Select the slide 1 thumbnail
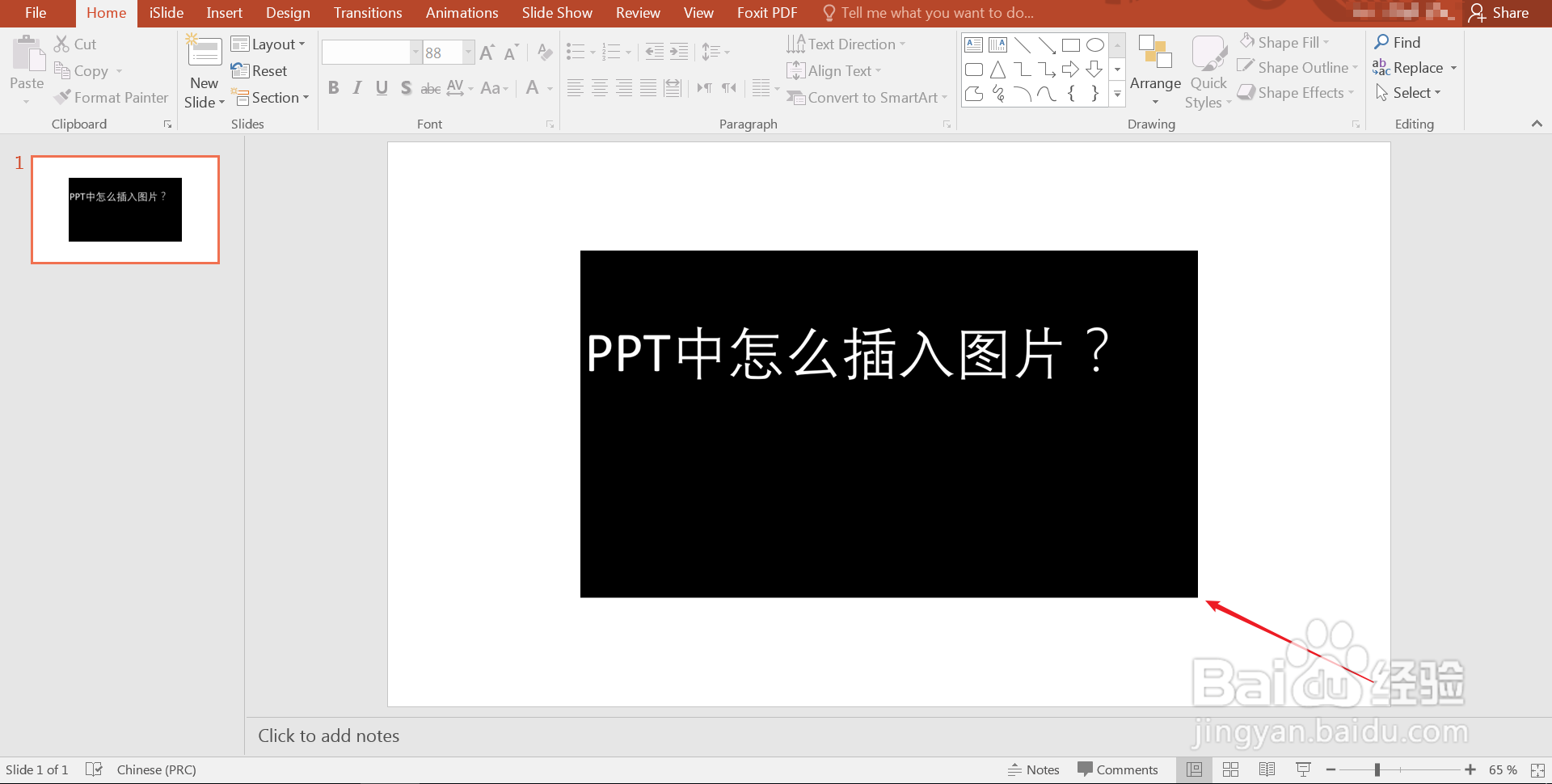The height and width of the screenshot is (784, 1552). (124, 210)
